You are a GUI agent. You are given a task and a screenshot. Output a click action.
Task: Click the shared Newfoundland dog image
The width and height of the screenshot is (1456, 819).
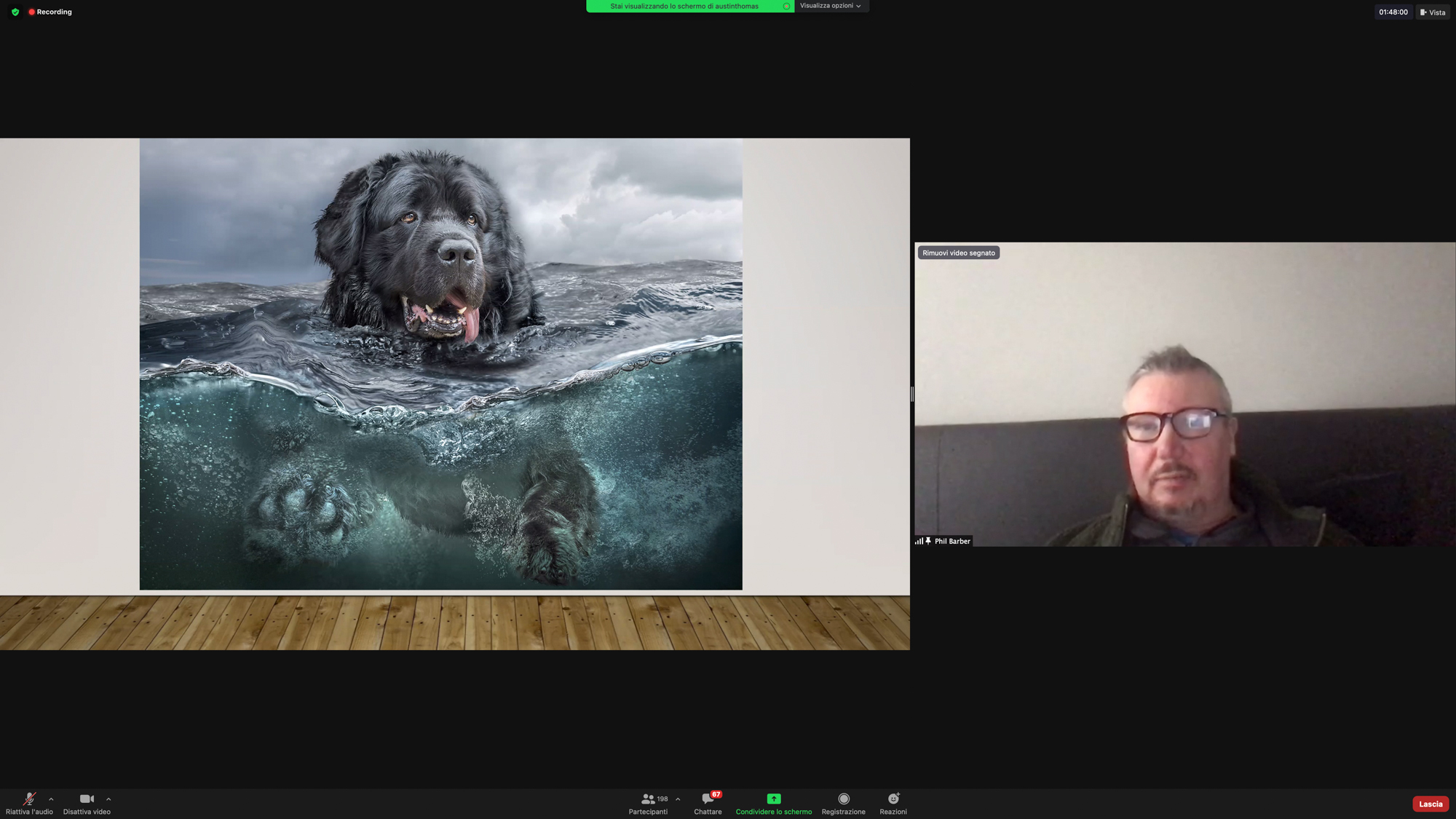[x=440, y=364]
